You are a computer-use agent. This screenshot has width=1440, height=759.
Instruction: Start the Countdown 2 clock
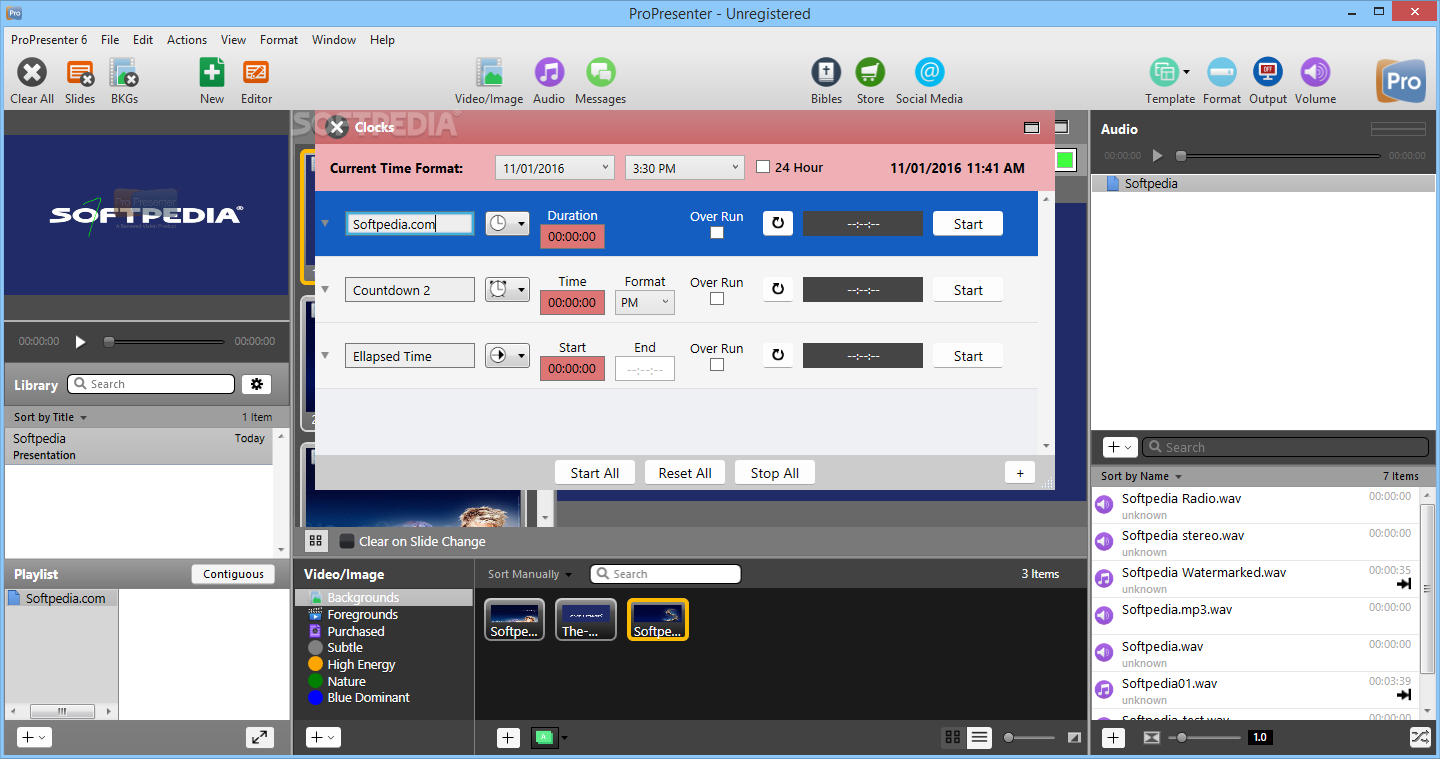tap(968, 290)
